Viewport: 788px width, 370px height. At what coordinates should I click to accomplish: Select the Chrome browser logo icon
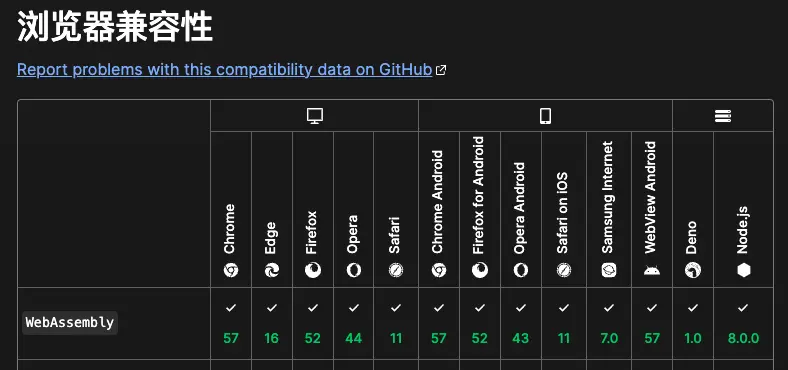pos(231,270)
